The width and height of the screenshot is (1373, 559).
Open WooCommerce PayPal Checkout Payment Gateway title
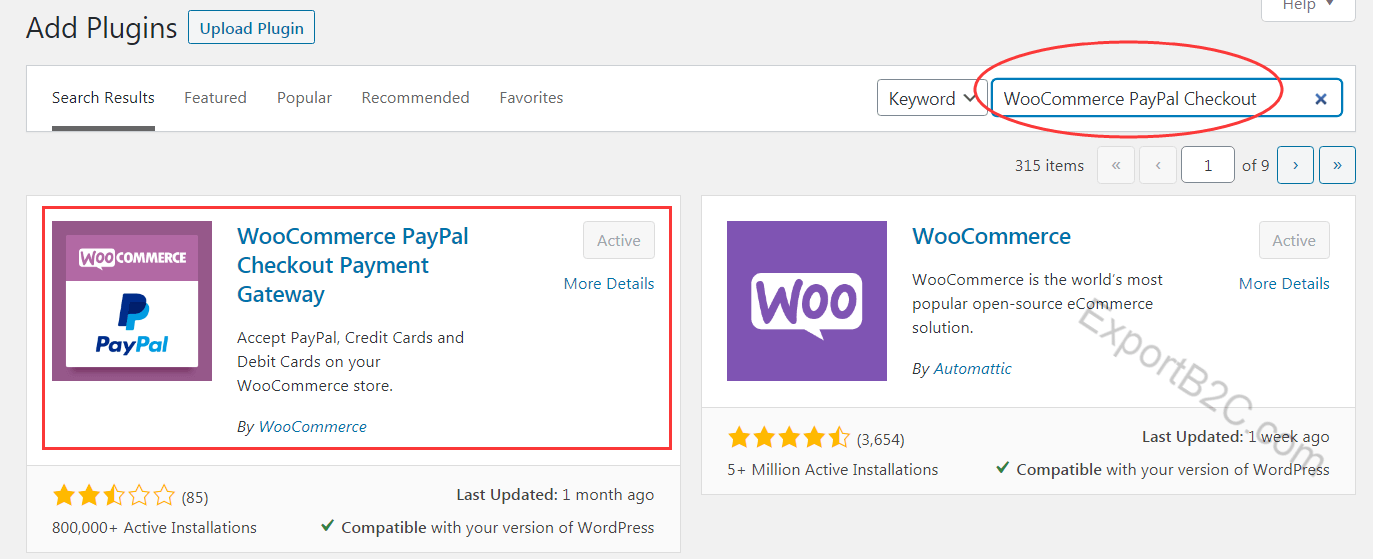click(x=353, y=265)
